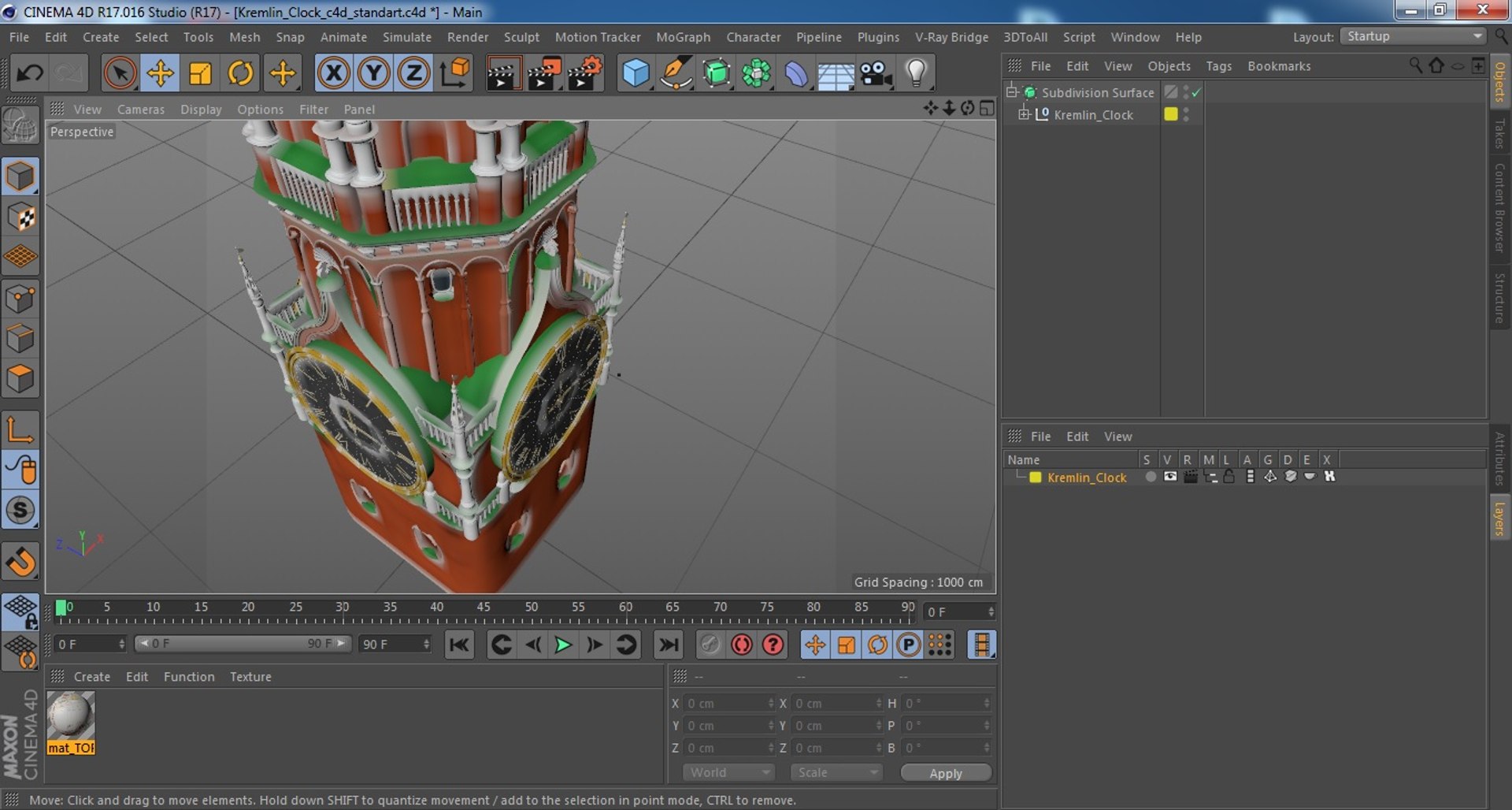
Task: Go to end of animation
Action: coord(669,645)
